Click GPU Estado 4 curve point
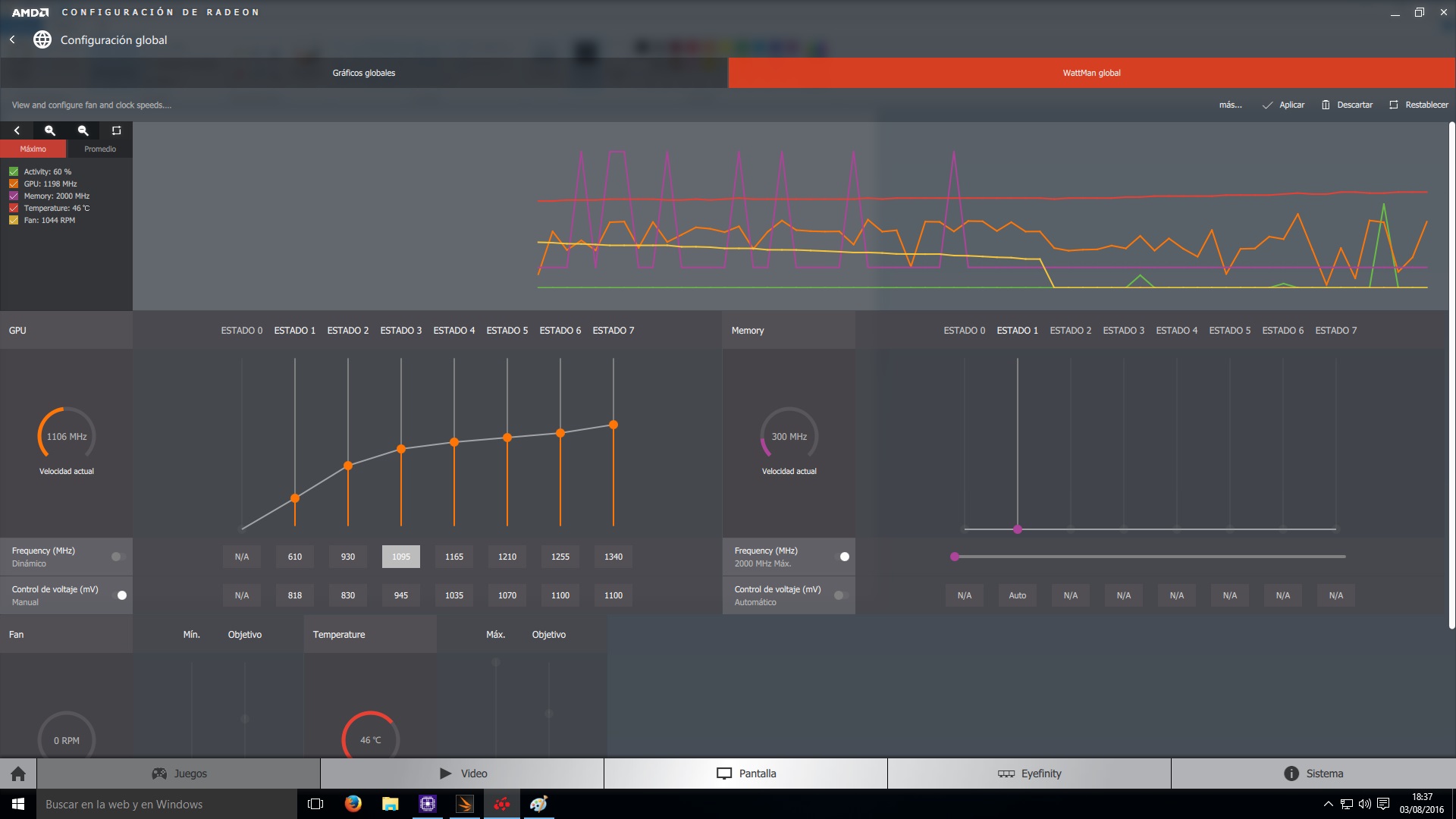The width and height of the screenshot is (1456, 819). 454,442
